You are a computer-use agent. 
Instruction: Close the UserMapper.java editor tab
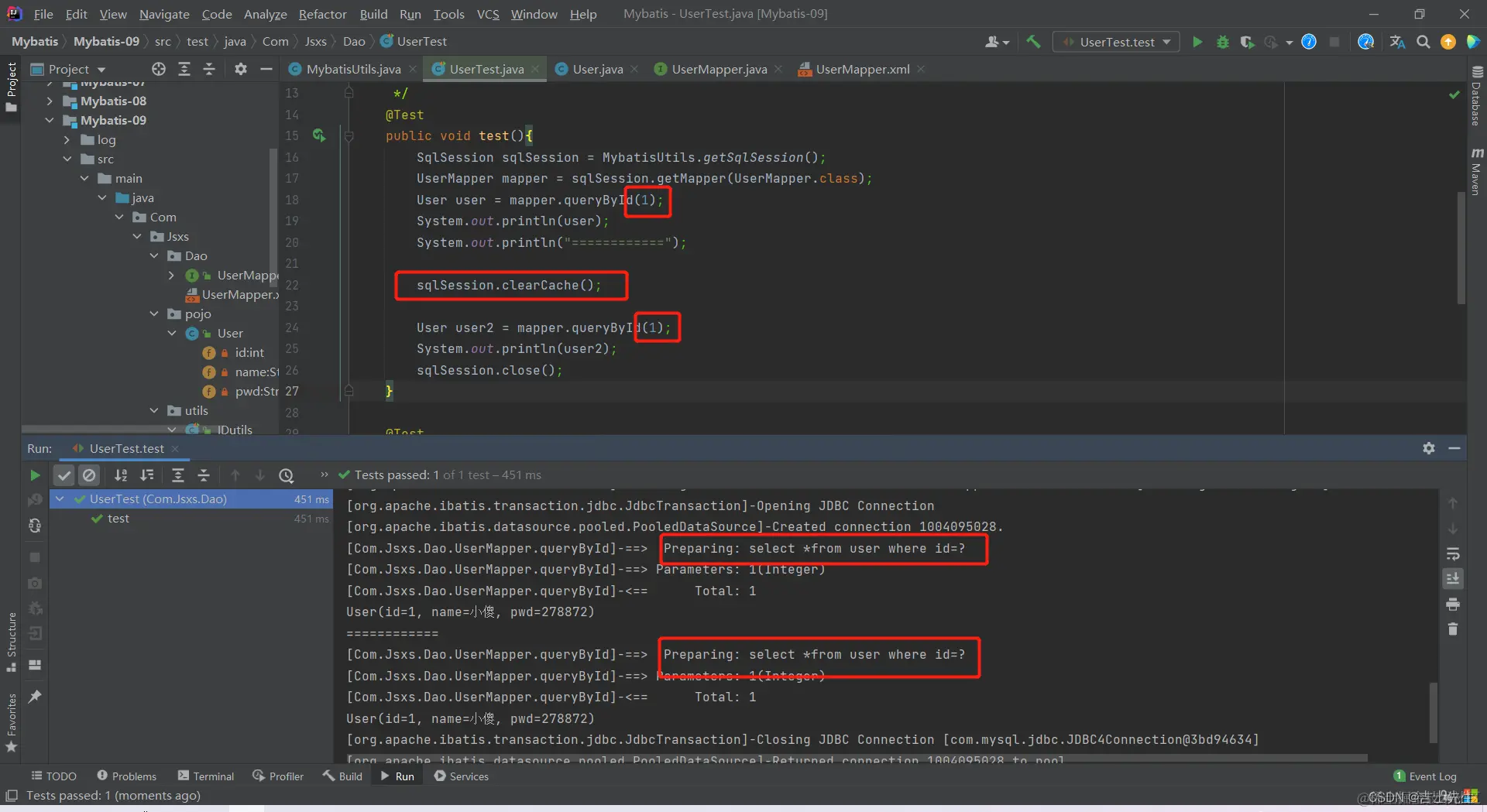click(778, 69)
